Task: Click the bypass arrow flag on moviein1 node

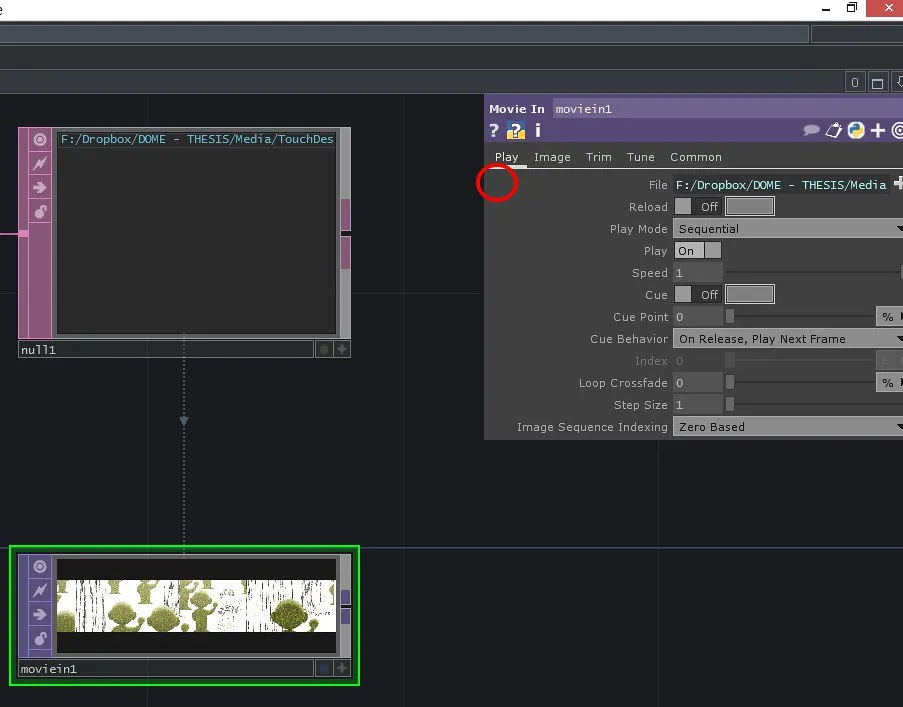Action: (x=40, y=614)
